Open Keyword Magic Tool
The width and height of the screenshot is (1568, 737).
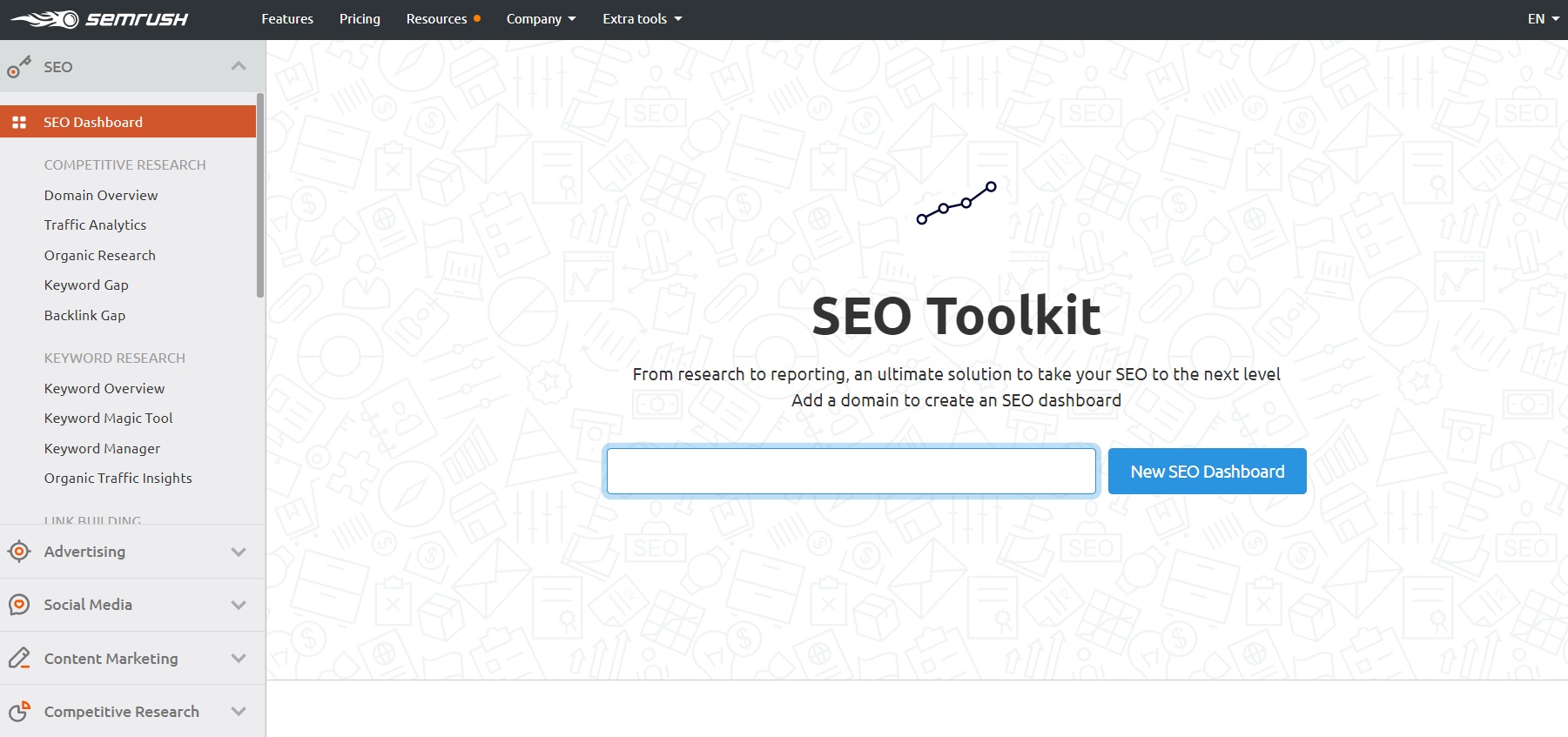click(x=109, y=419)
